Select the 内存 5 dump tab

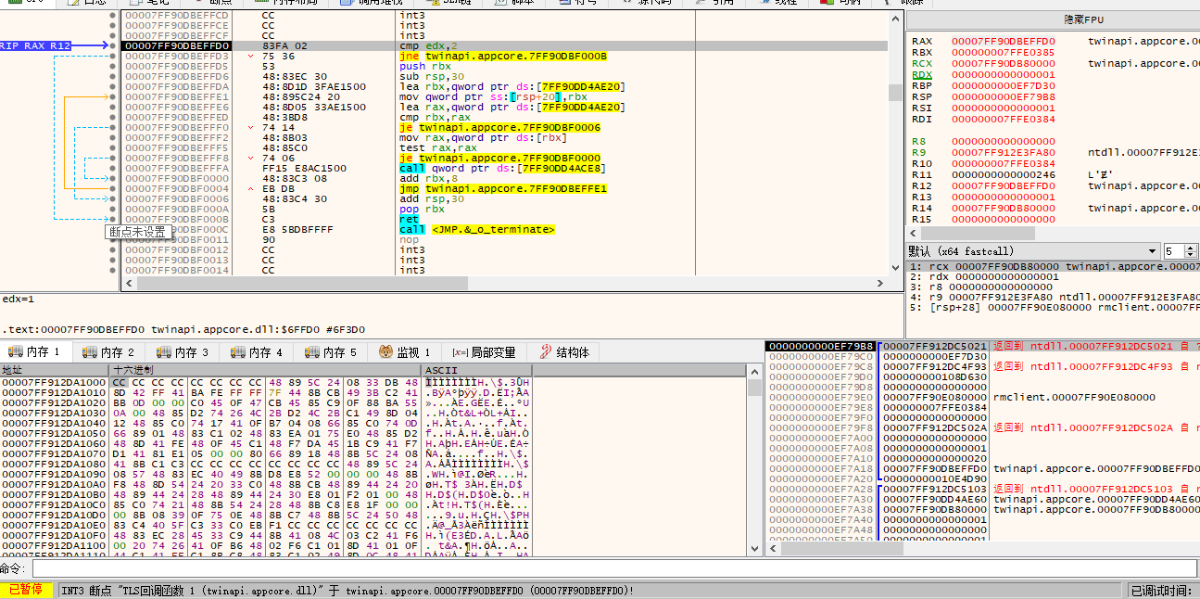point(332,352)
